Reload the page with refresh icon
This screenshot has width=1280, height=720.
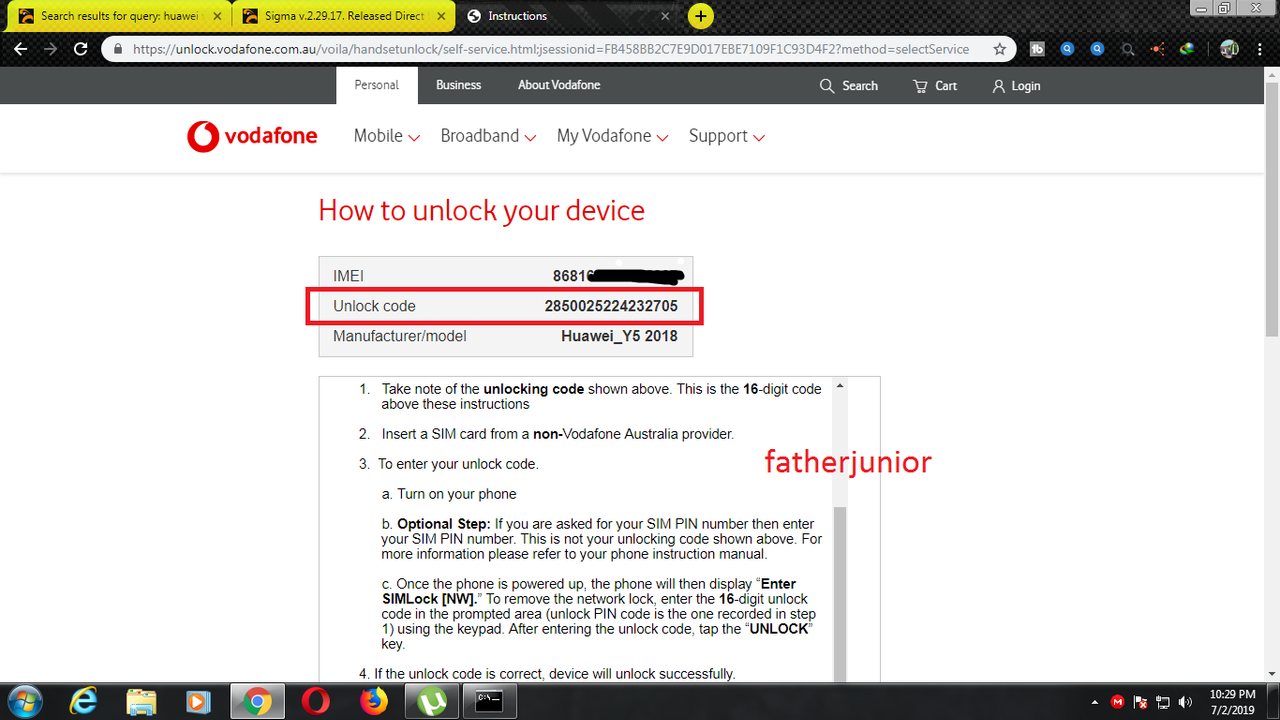coord(82,48)
